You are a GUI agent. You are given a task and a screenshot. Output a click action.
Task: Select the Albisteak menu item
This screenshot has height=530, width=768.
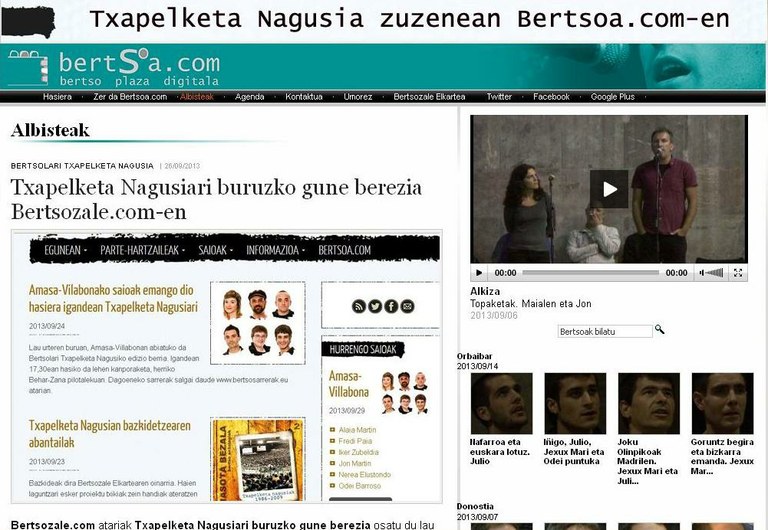(197, 97)
